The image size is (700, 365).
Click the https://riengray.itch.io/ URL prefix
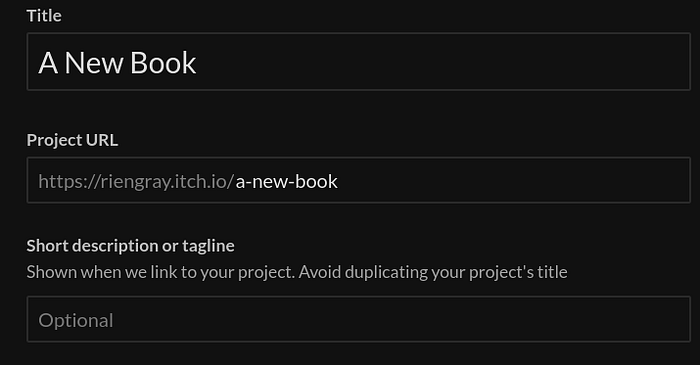pyautogui.click(x=136, y=182)
